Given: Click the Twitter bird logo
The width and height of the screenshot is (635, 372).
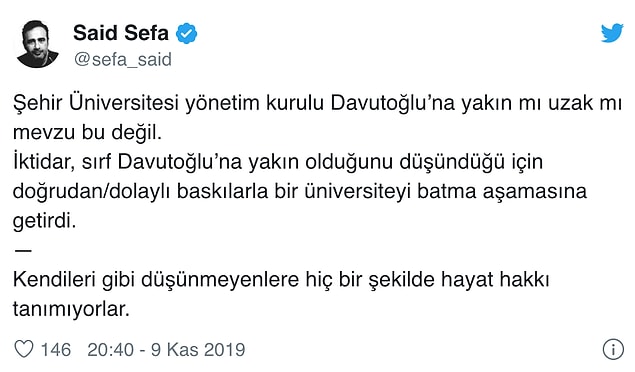Looking at the screenshot, I should (612, 33).
